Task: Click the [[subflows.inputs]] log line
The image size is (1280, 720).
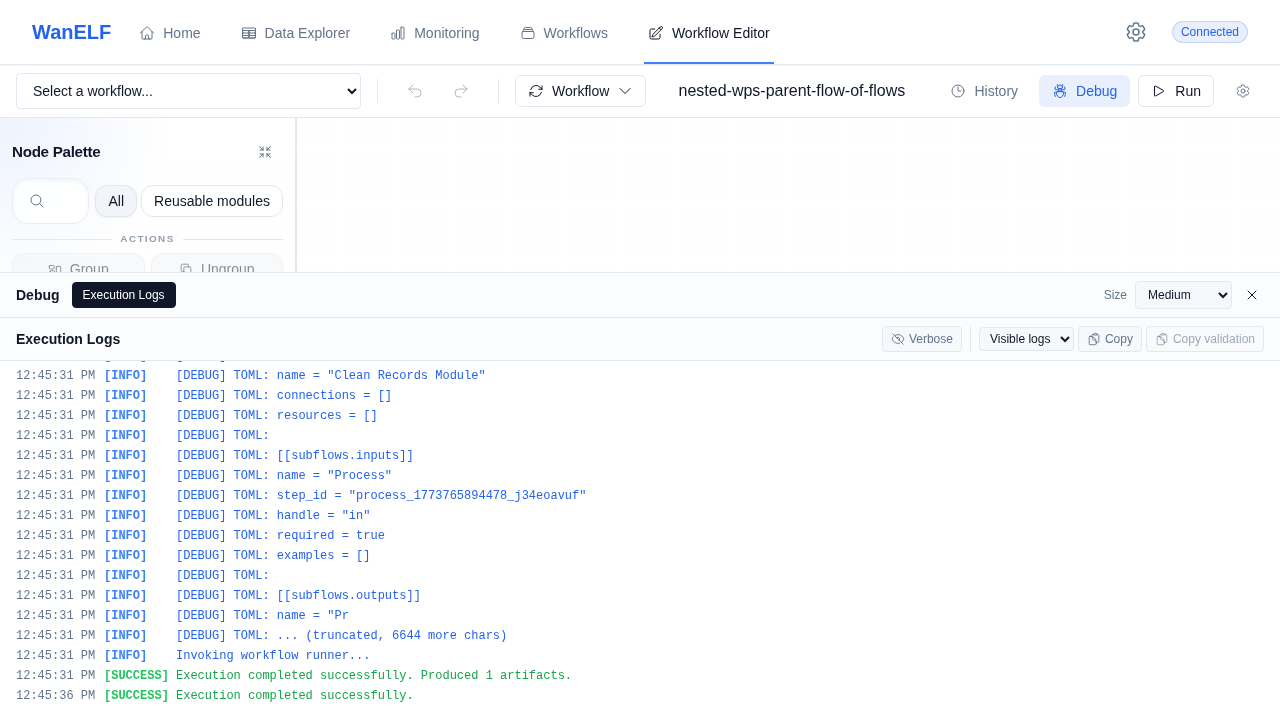Action: tap(640, 456)
